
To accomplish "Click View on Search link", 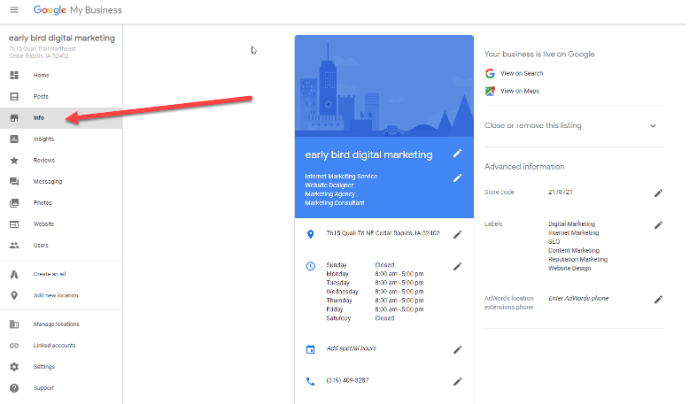I will pos(521,73).
